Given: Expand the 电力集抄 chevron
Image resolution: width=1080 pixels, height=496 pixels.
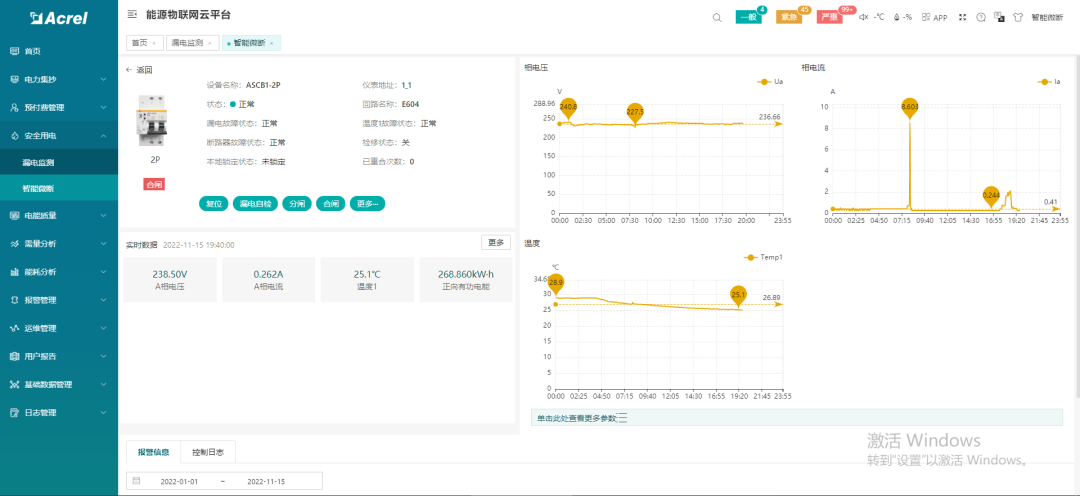Looking at the screenshot, I should 103,79.
